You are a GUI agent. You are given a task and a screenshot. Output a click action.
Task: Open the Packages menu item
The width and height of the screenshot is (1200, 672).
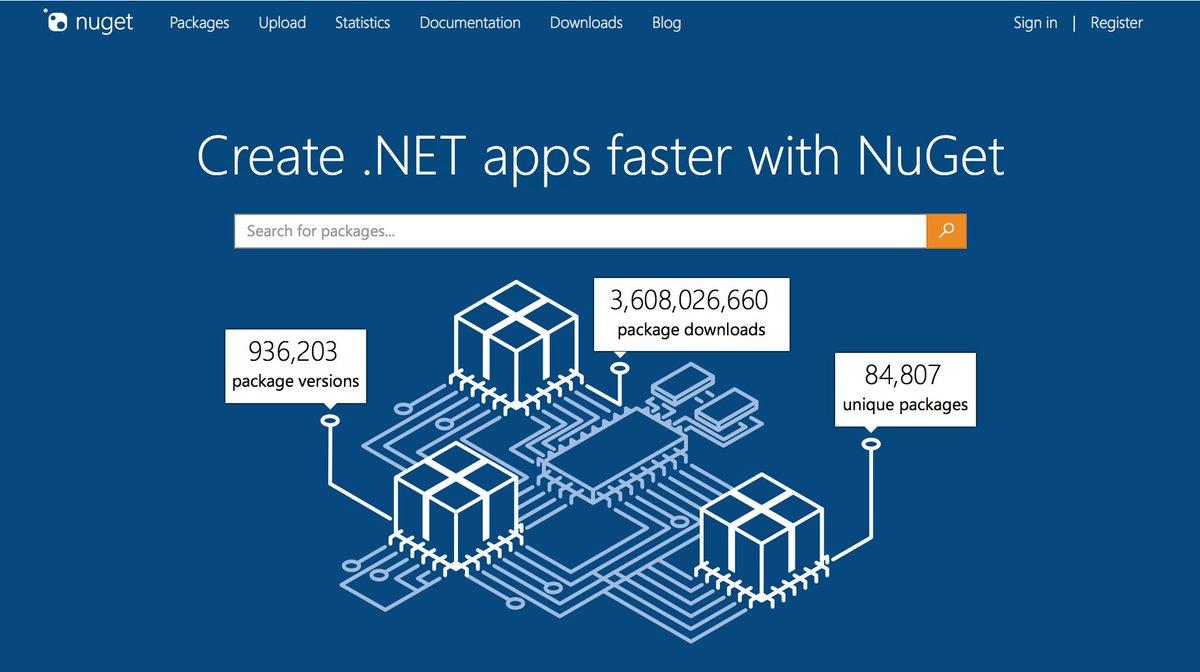(199, 22)
